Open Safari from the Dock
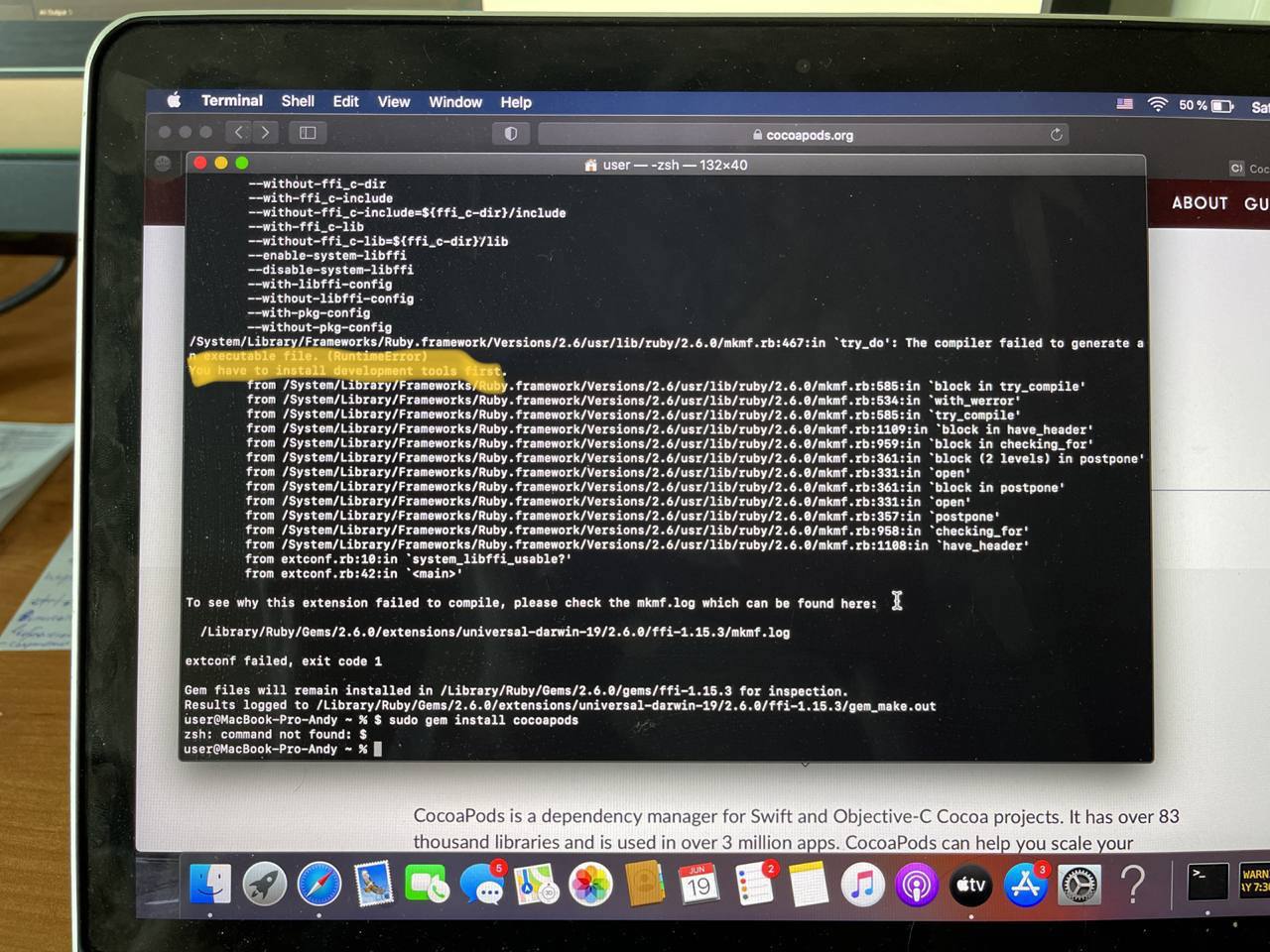 (318, 885)
